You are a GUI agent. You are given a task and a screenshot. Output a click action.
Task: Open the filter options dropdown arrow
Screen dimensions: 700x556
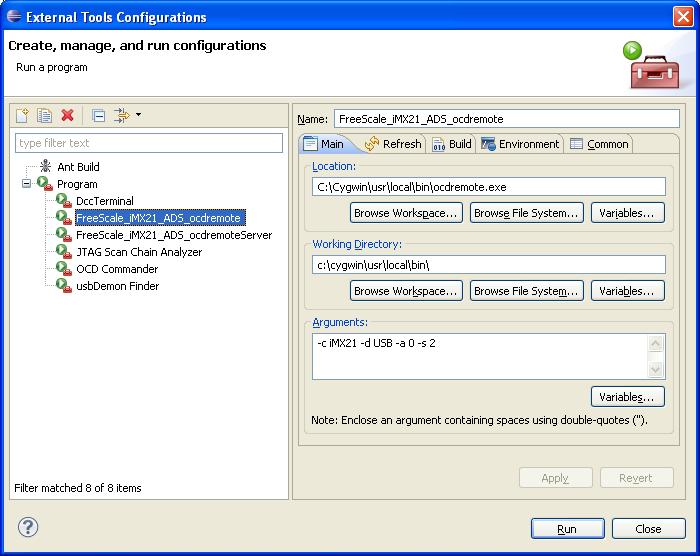(x=139, y=116)
